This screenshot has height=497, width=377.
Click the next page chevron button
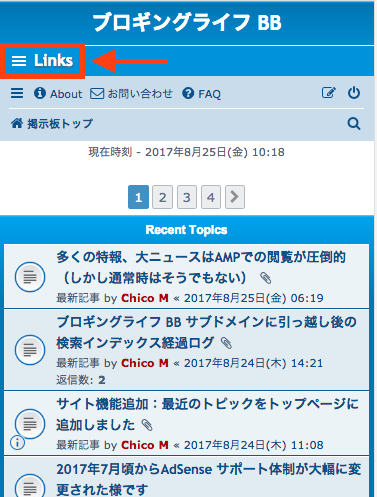[235, 197]
